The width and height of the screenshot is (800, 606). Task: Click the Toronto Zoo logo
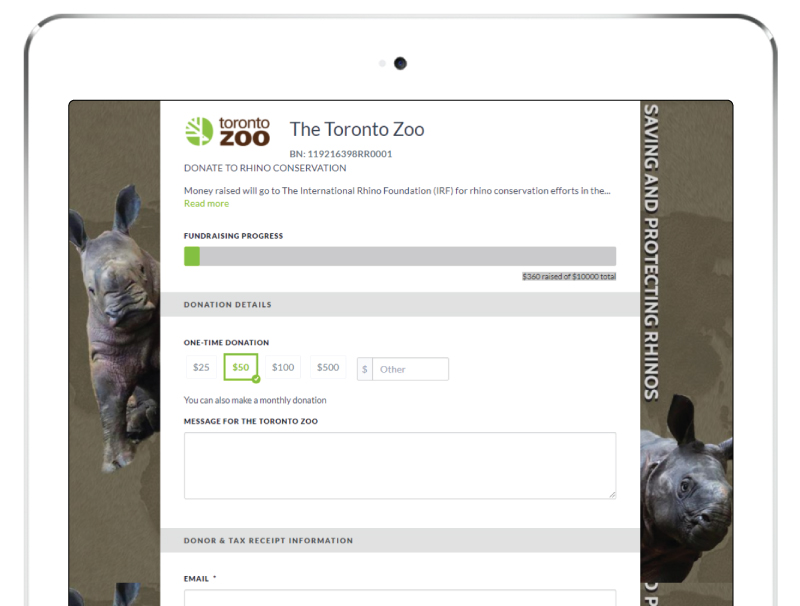coord(228,131)
